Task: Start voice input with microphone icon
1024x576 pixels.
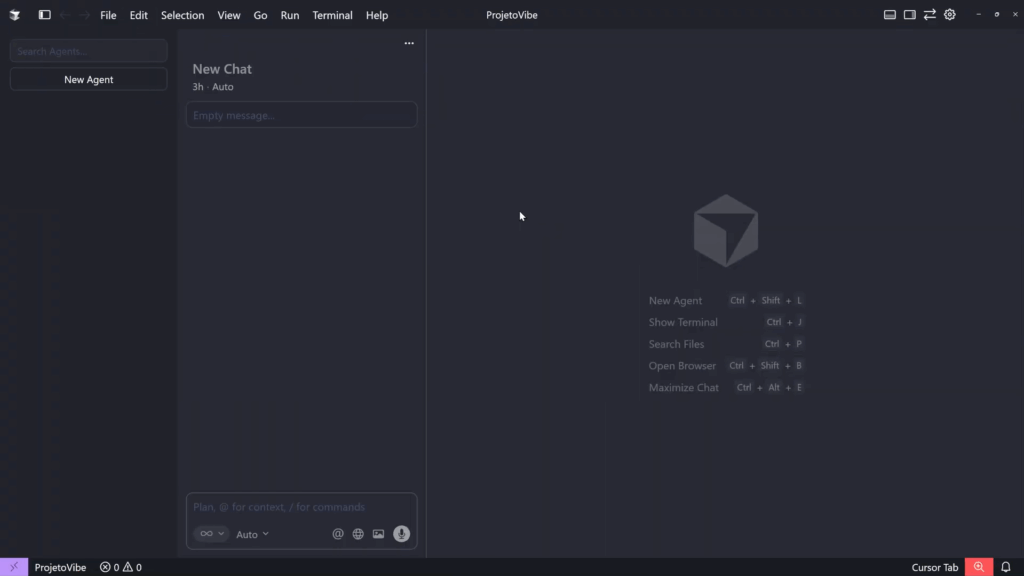Action: pos(402,534)
